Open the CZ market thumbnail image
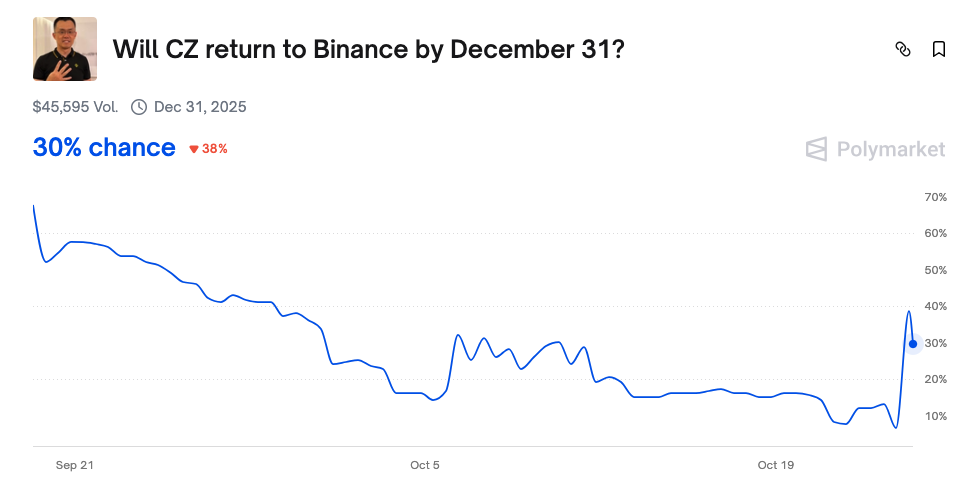 click(x=65, y=49)
